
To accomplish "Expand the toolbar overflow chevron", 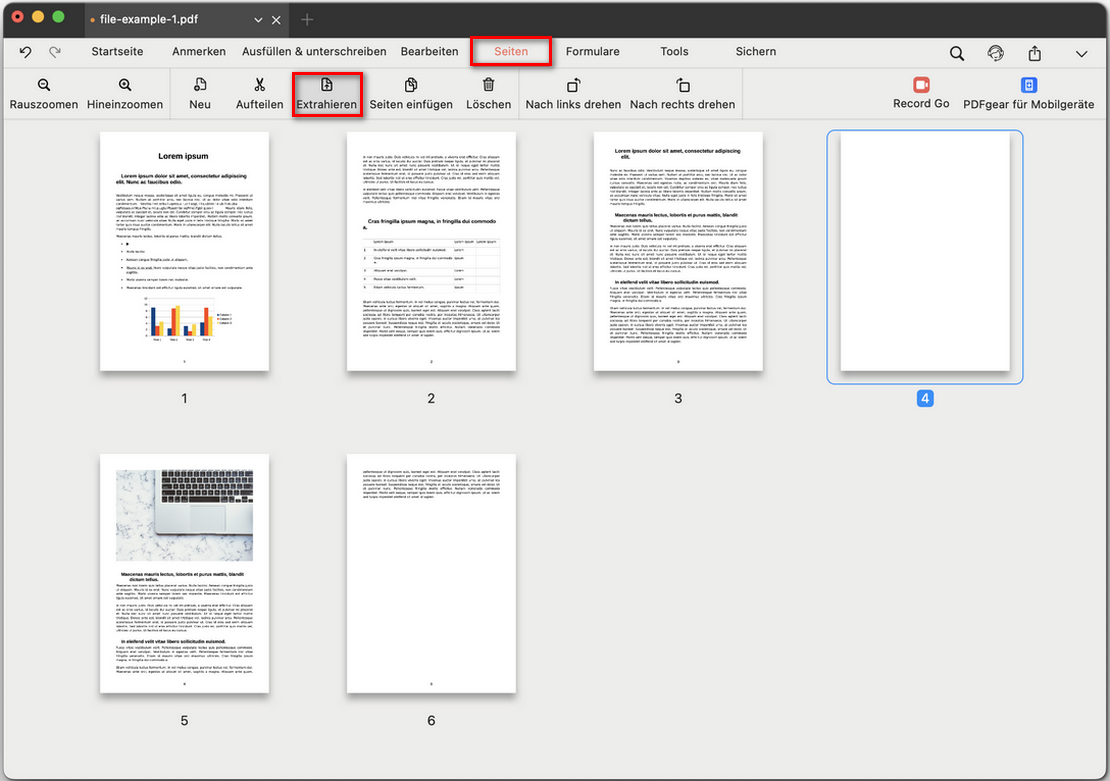I will coord(1081,52).
